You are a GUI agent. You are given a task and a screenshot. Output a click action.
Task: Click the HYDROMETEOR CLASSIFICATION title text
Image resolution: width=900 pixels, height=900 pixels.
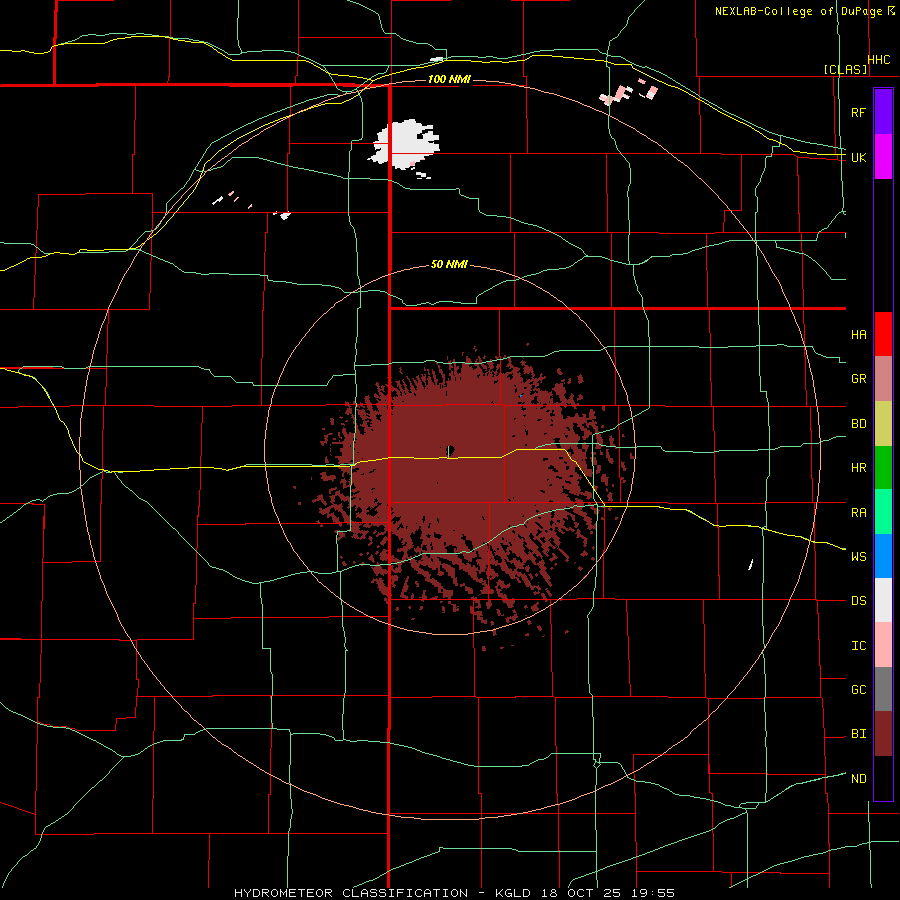tap(351, 893)
